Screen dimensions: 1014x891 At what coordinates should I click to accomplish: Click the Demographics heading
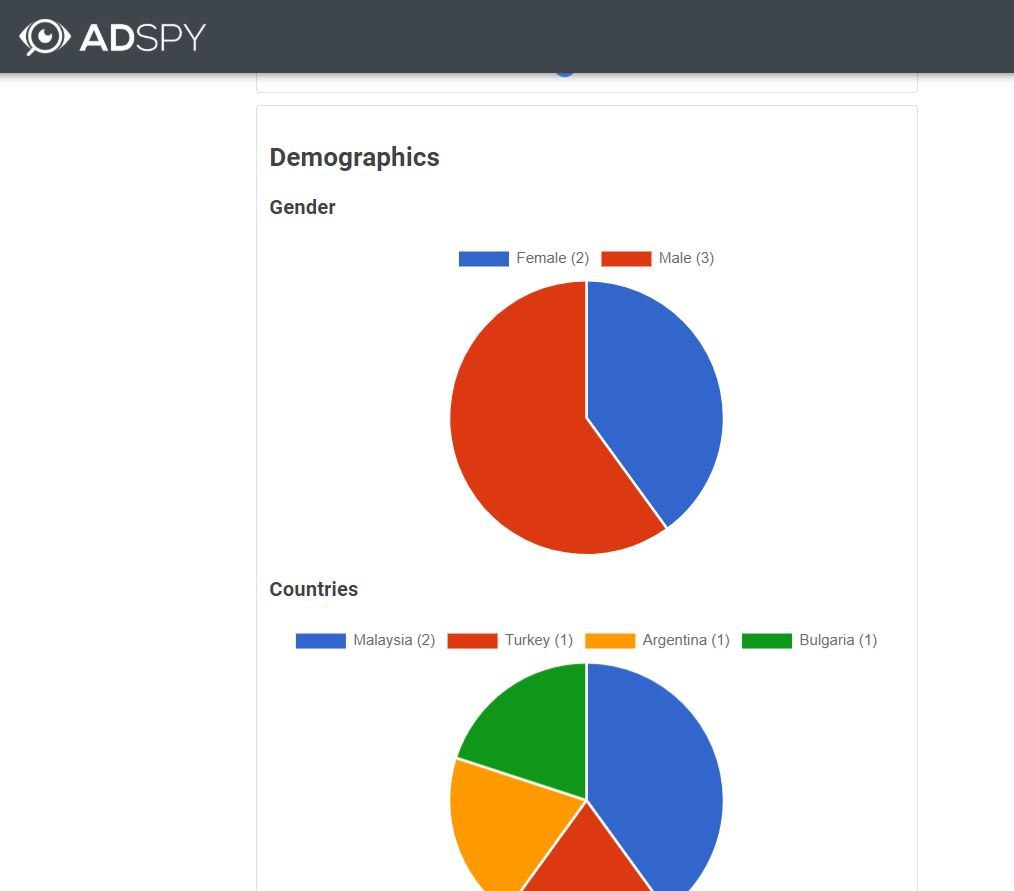click(354, 158)
